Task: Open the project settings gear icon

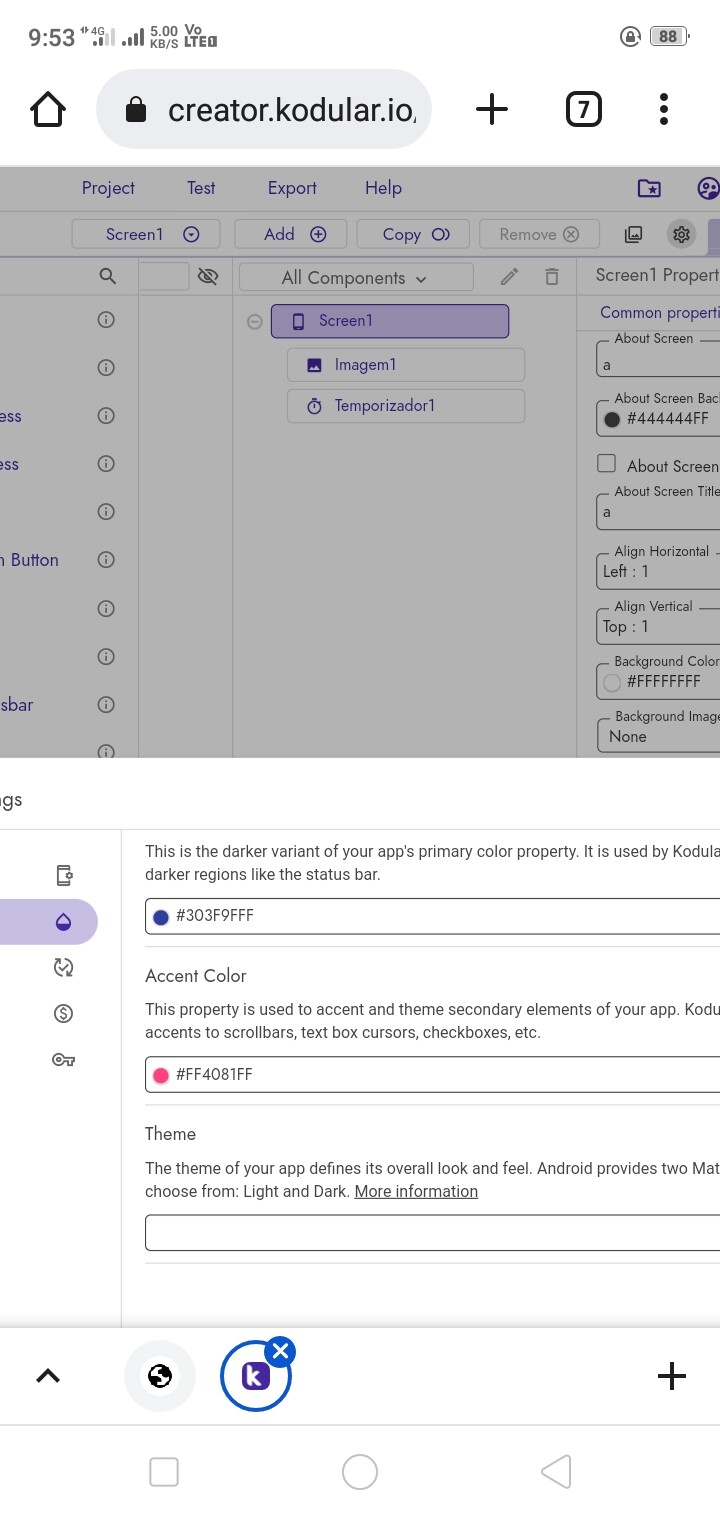Action: pos(681,234)
